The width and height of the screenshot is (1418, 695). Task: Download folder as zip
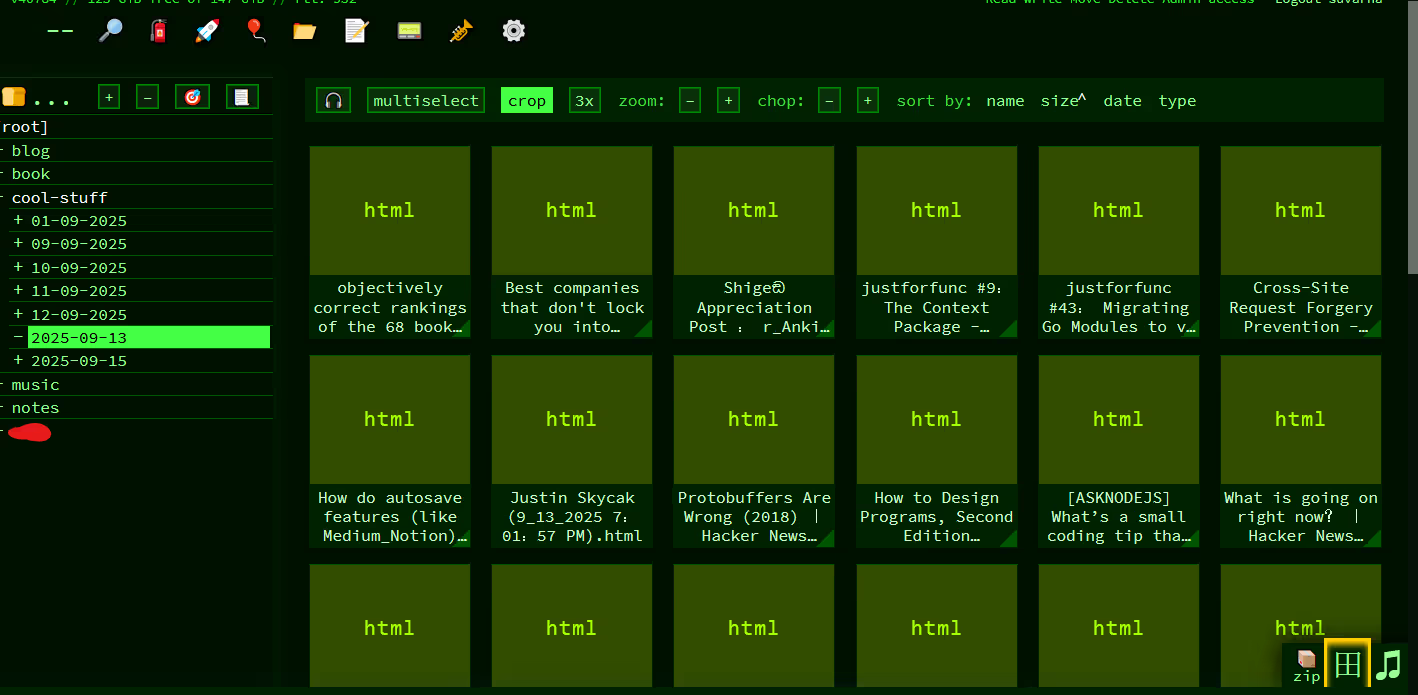click(1306, 665)
